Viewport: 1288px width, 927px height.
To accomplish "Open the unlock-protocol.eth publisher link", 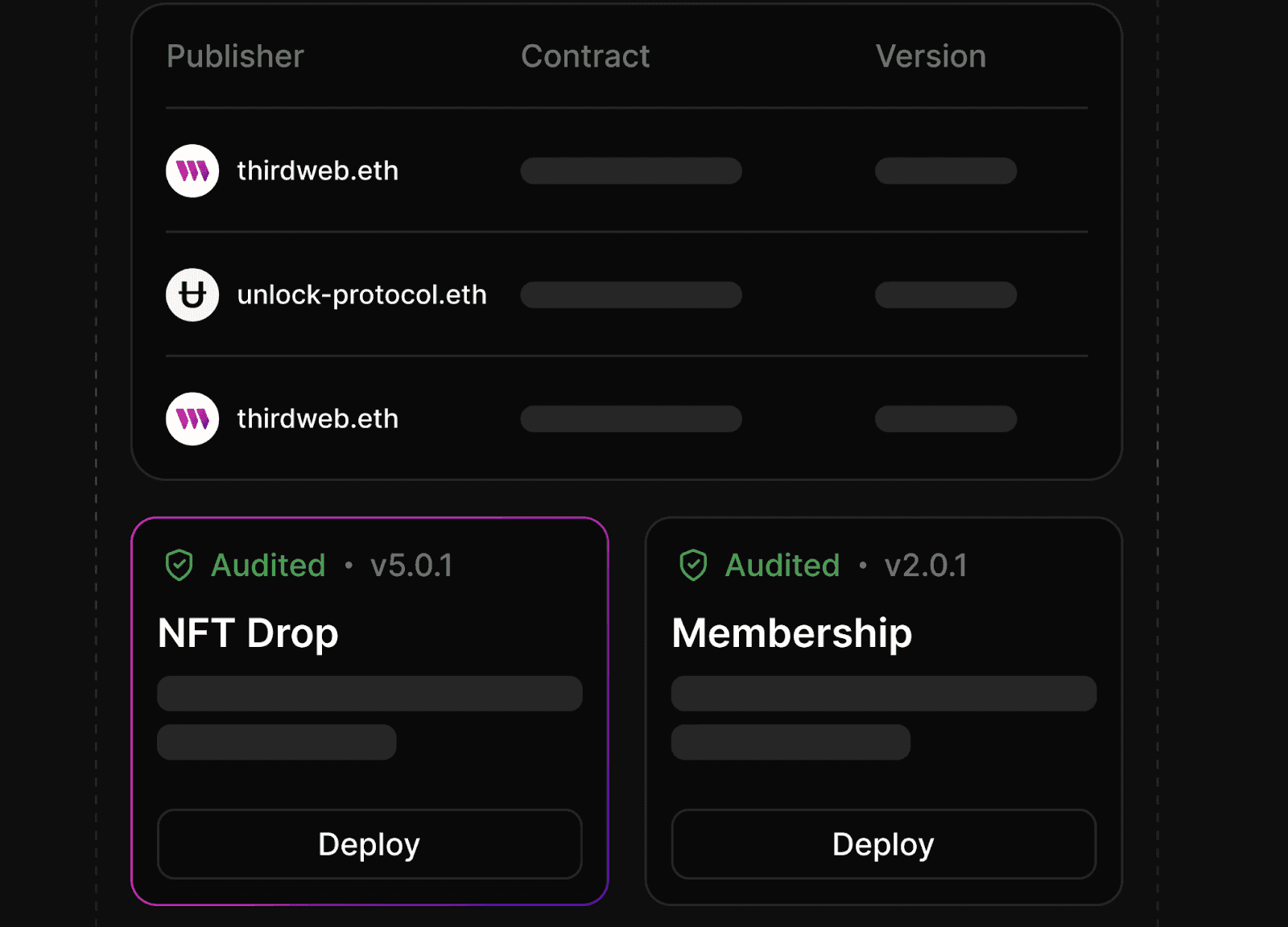I will click(x=362, y=295).
